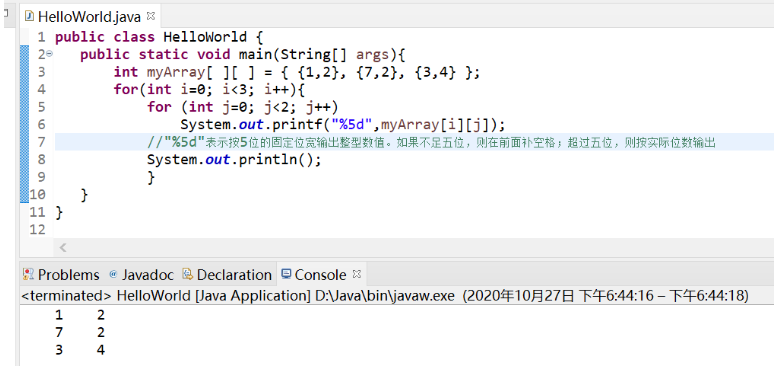Image resolution: width=781 pixels, height=366 pixels.
Task: Close the Console view with X
Action: coord(356,274)
